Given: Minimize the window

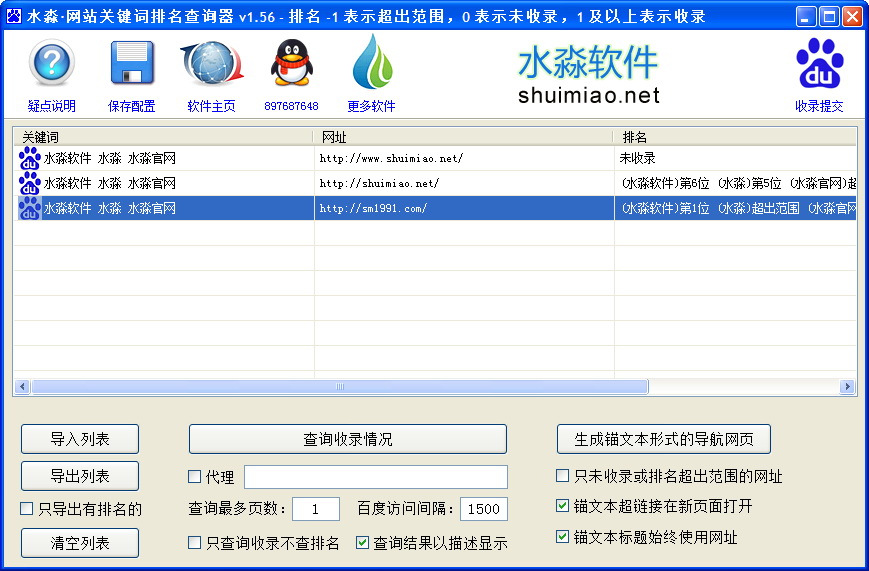Looking at the screenshot, I should click(x=806, y=17).
